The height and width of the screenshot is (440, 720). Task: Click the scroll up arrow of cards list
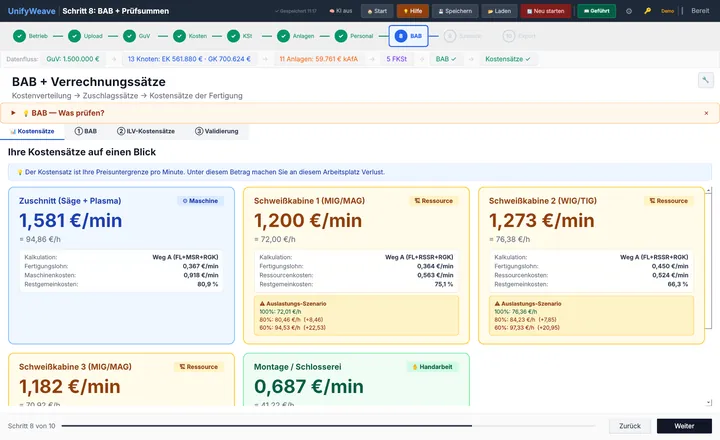(709, 190)
